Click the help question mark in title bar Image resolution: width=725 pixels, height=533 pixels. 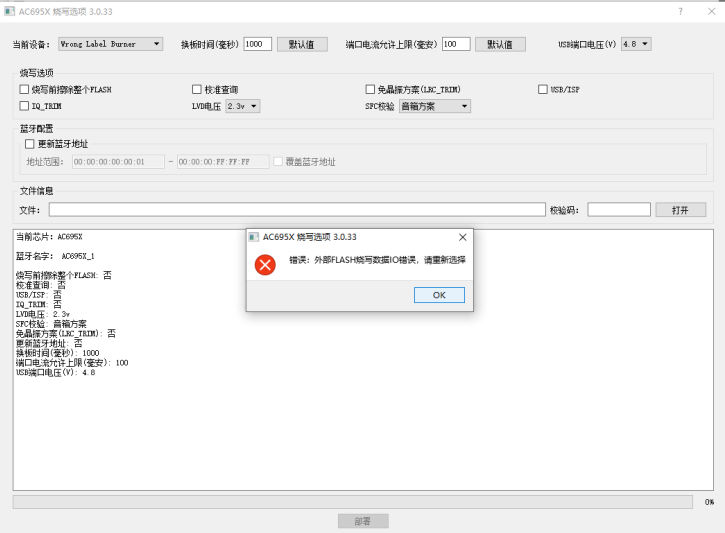click(680, 12)
